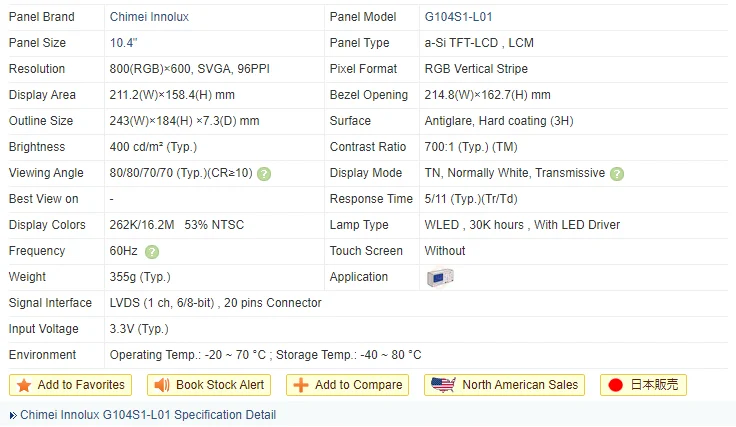Click Signal Interface value LVDS 20 pins Connector

coord(215,303)
